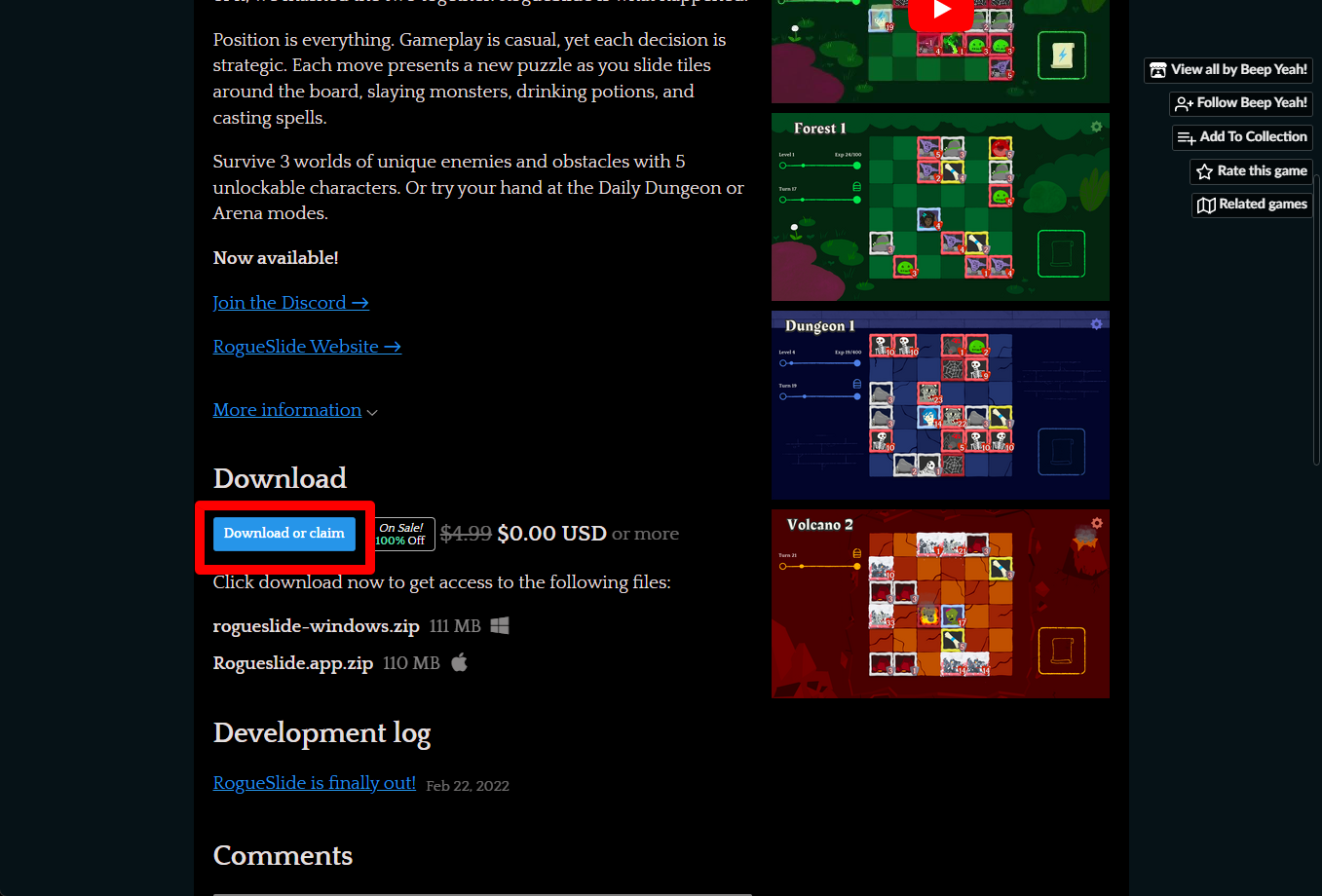Click the crossed-out $4.99 price
The height and width of the screenshot is (896, 1322).
(x=466, y=534)
